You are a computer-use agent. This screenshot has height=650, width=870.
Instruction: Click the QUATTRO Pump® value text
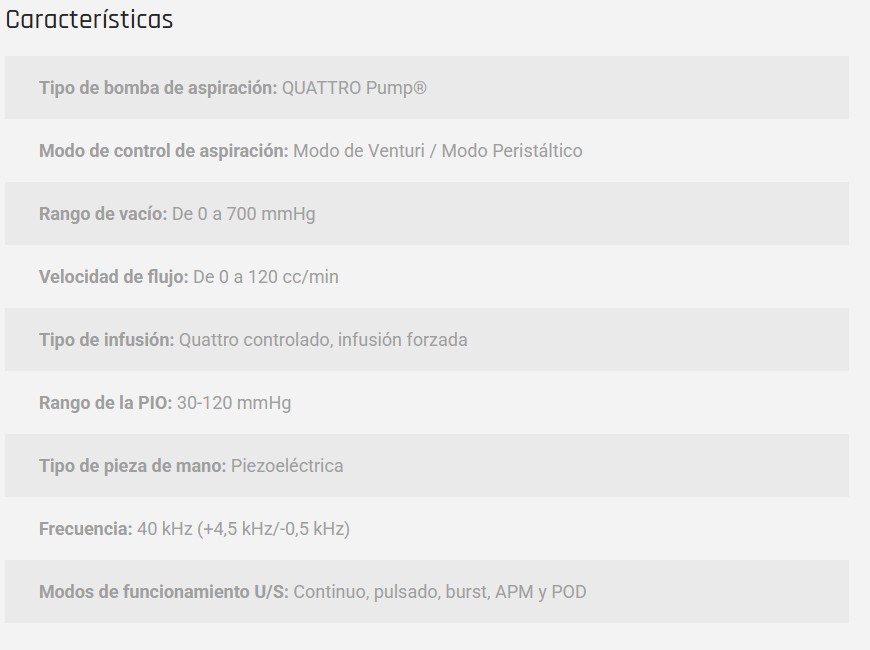pos(354,88)
